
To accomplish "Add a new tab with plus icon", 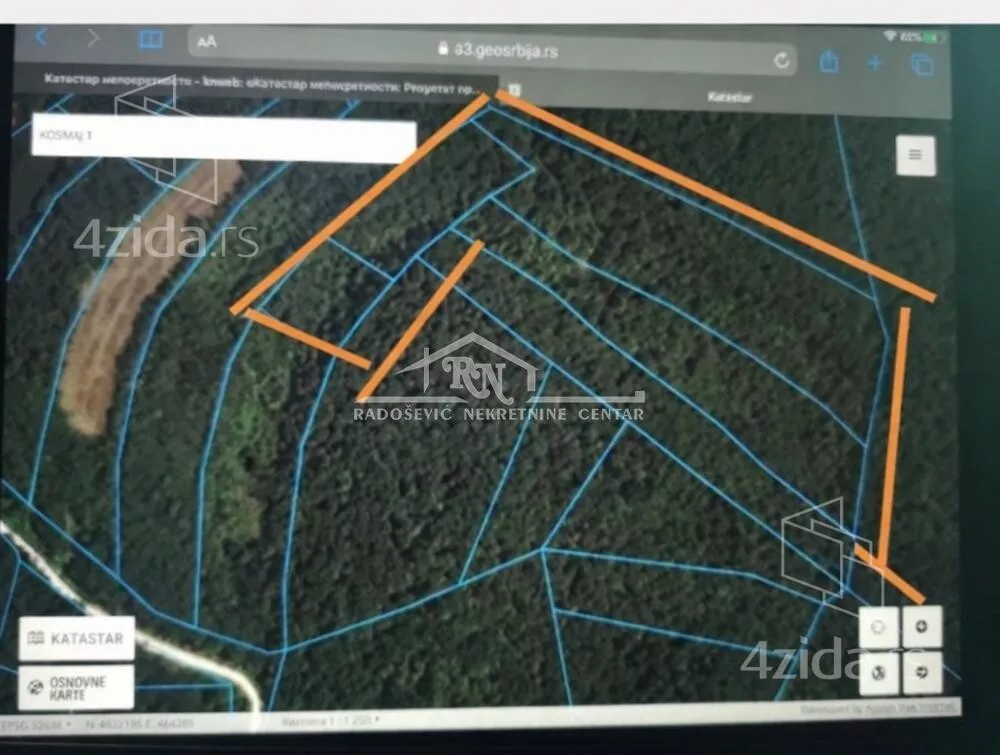I will (x=875, y=63).
